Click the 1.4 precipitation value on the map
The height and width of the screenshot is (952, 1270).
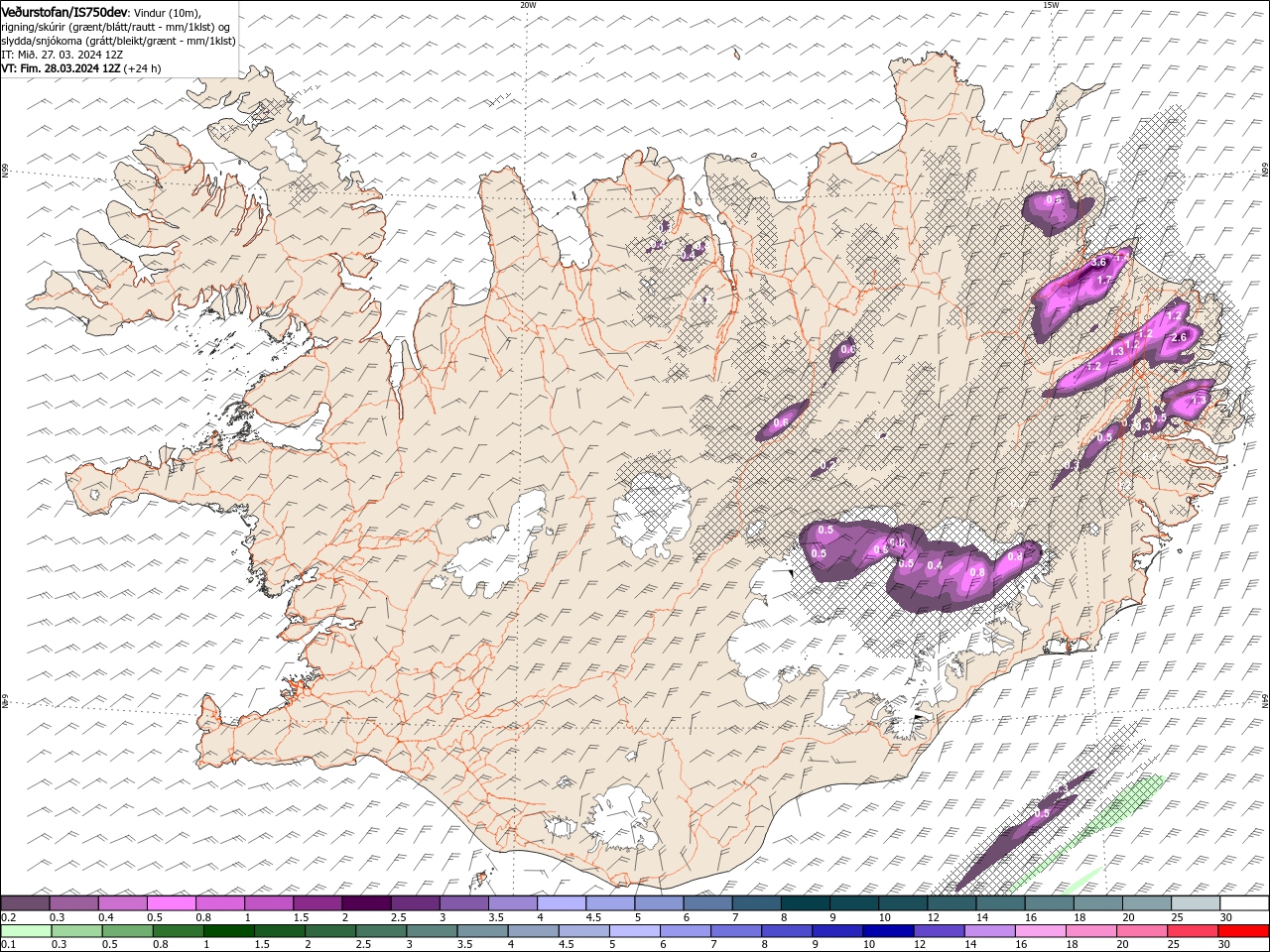pos(1122,257)
